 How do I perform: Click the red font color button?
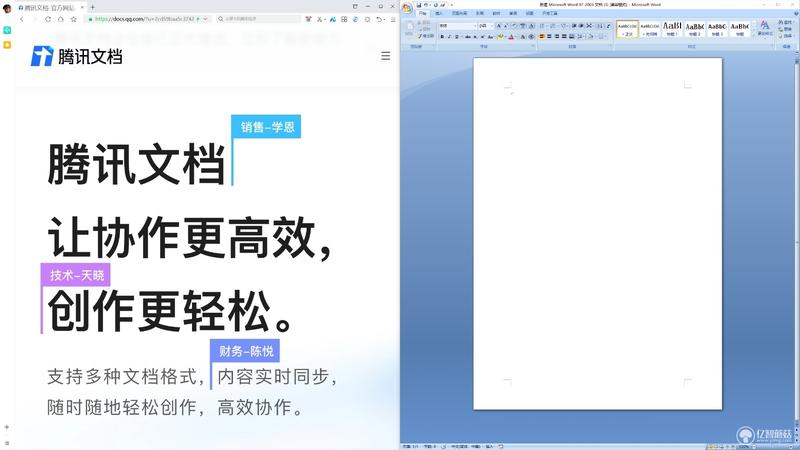click(x=511, y=37)
